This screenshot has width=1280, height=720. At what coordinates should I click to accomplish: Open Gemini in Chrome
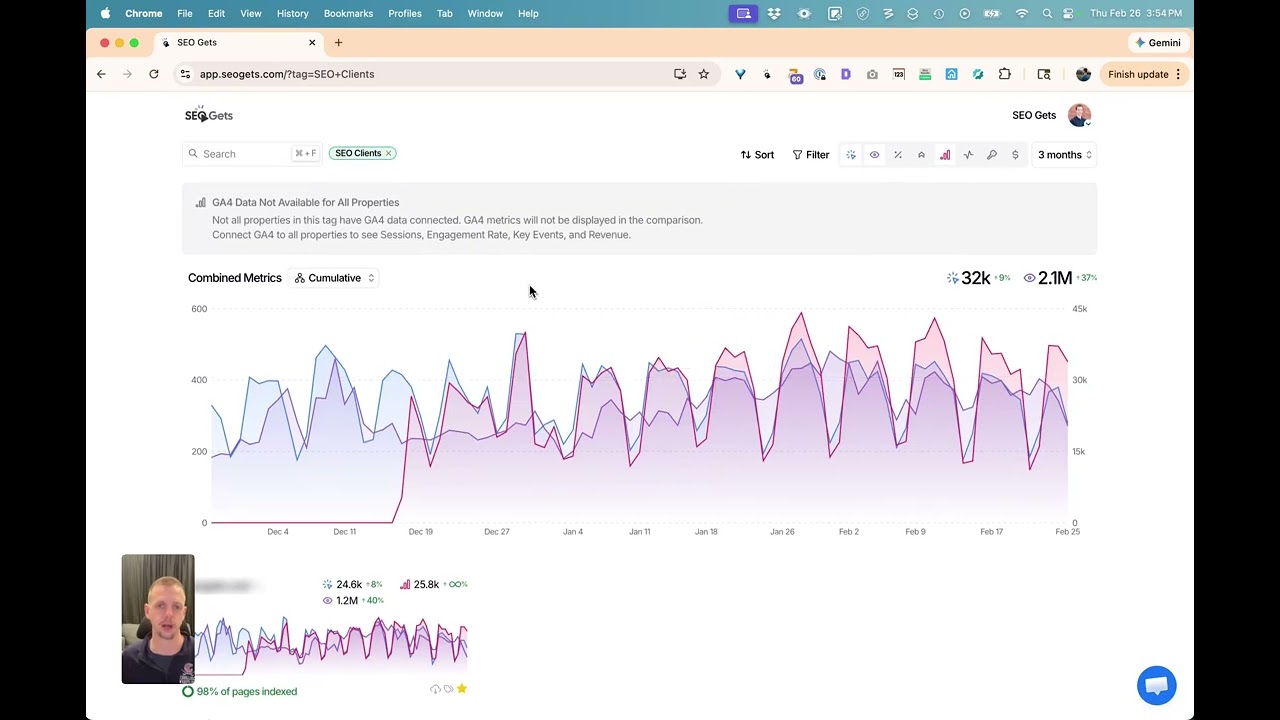(1158, 43)
